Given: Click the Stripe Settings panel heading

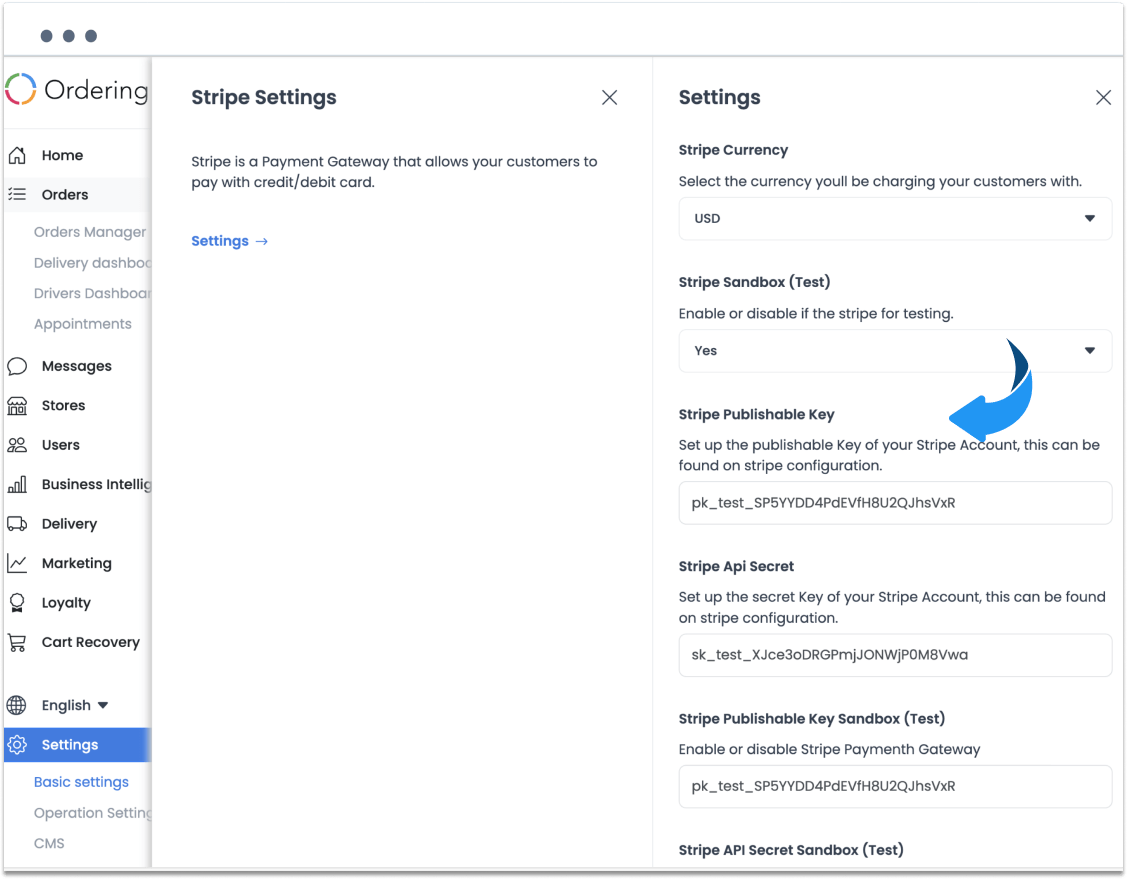Looking at the screenshot, I should click(x=264, y=97).
